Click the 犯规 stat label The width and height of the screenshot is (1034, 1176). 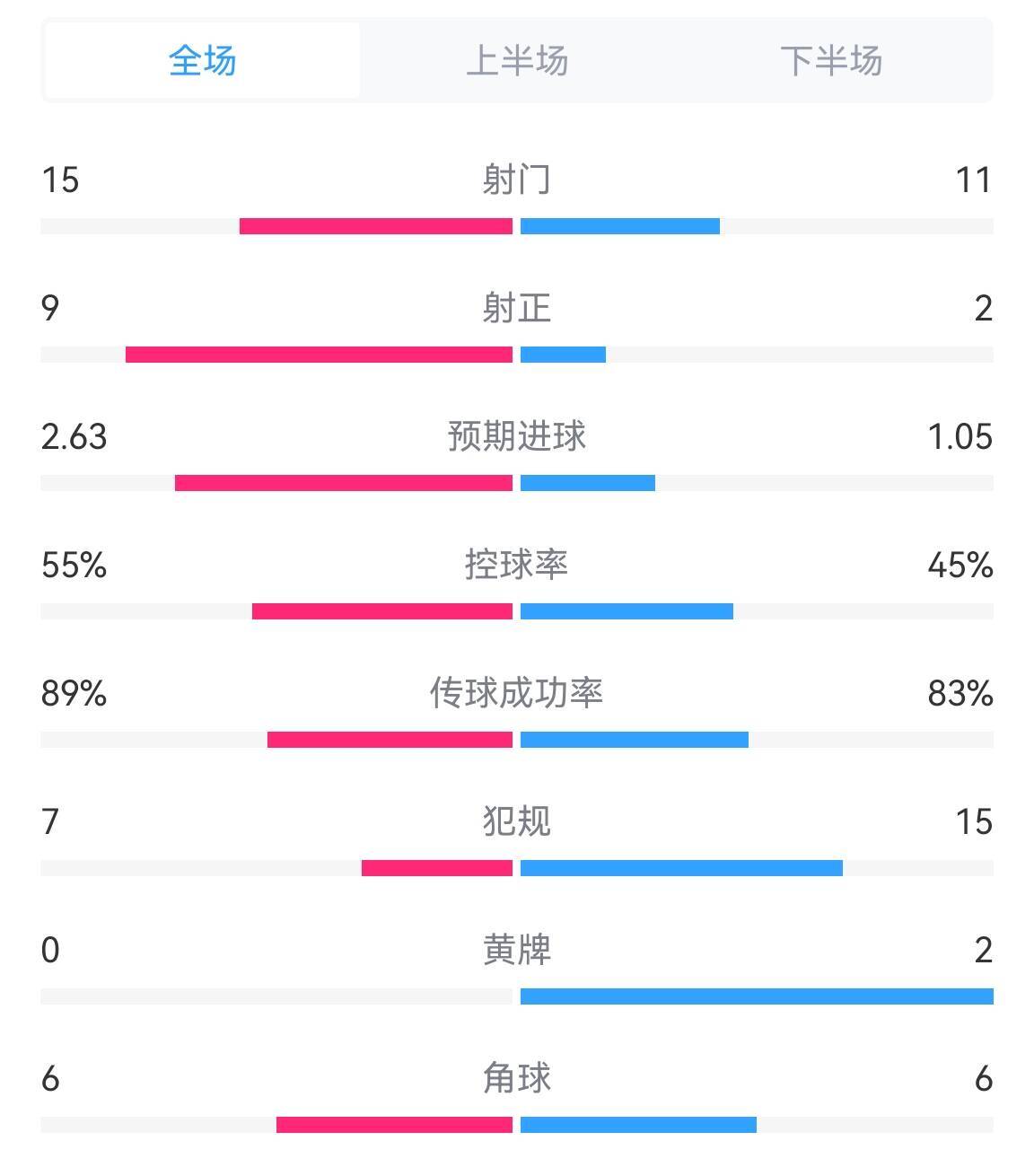(x=516, y=821)
